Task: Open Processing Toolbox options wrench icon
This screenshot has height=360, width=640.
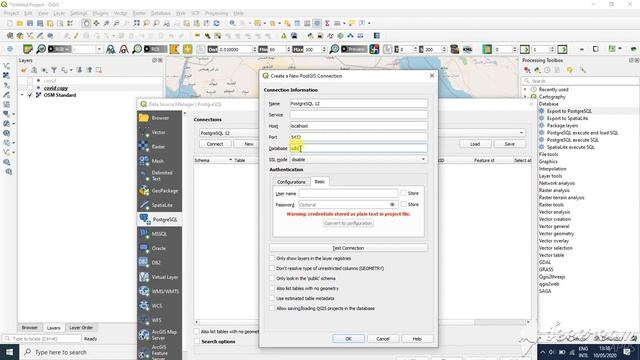Action: pyautogui.click(x=582, y=70)
